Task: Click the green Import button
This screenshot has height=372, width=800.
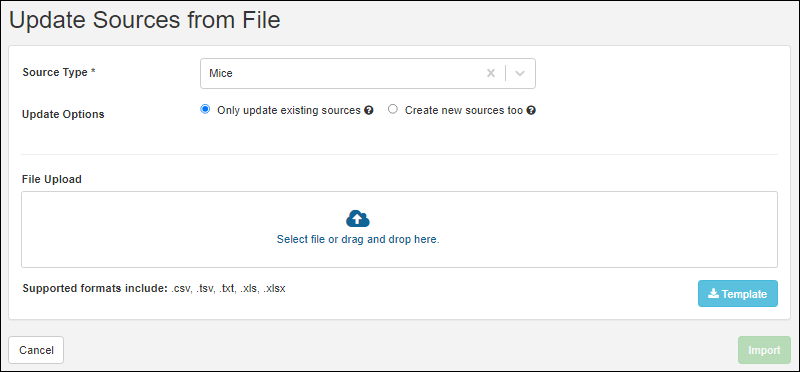Action: (764, 350)
